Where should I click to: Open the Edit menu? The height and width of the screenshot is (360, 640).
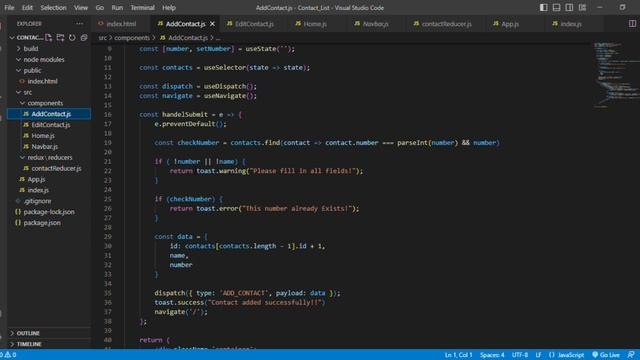coord(27,7)
